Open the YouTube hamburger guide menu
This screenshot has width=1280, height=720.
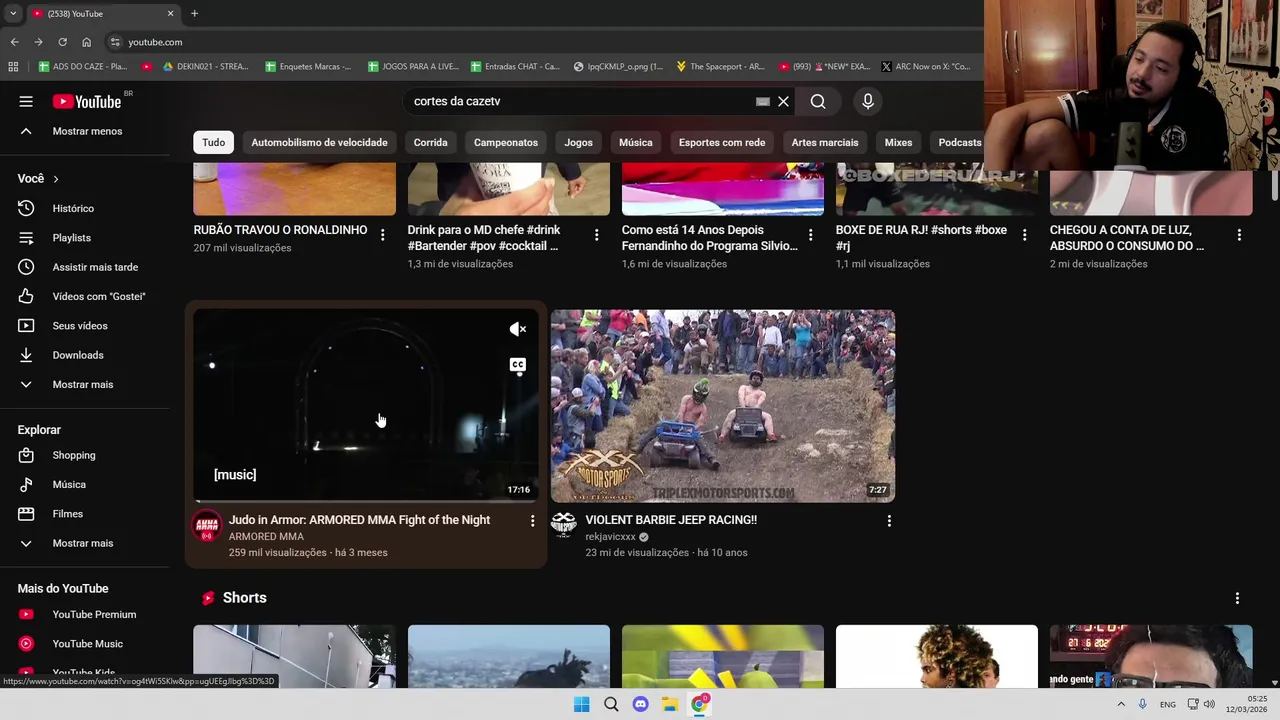(x=26, y=101)
